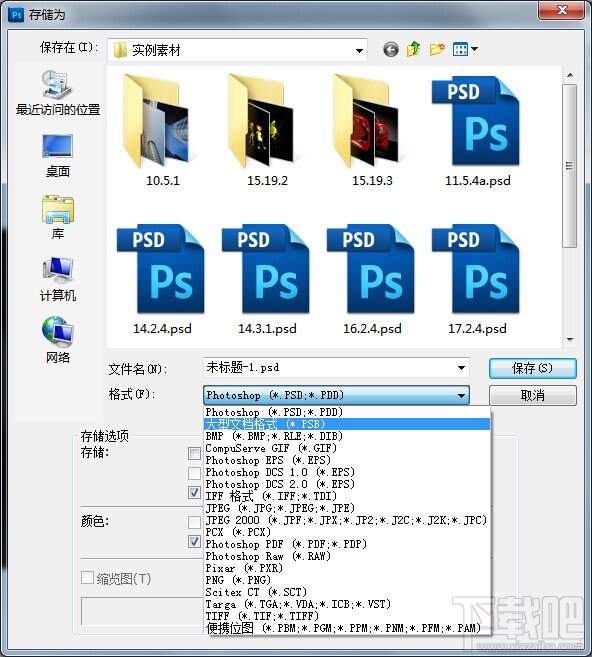Choose Photoshop DCS 2.0 format
This screenshot has height=657, width=592.
(347, 484)
